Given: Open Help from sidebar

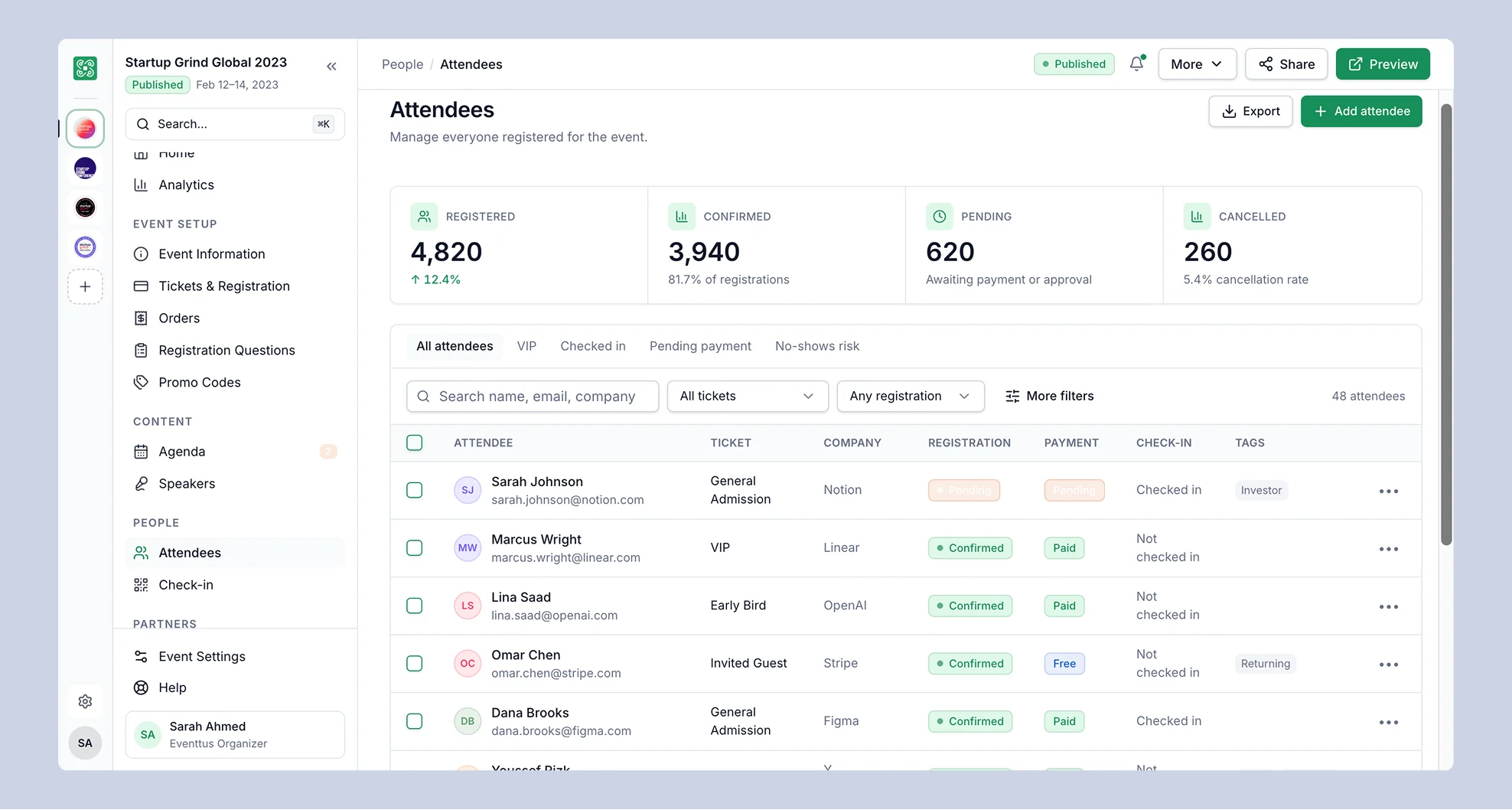Looking at the screenshot, I should [235, 688].
